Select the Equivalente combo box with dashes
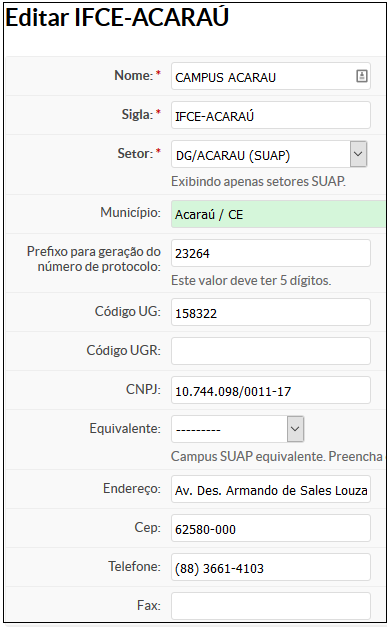 [x=237, y=429]
